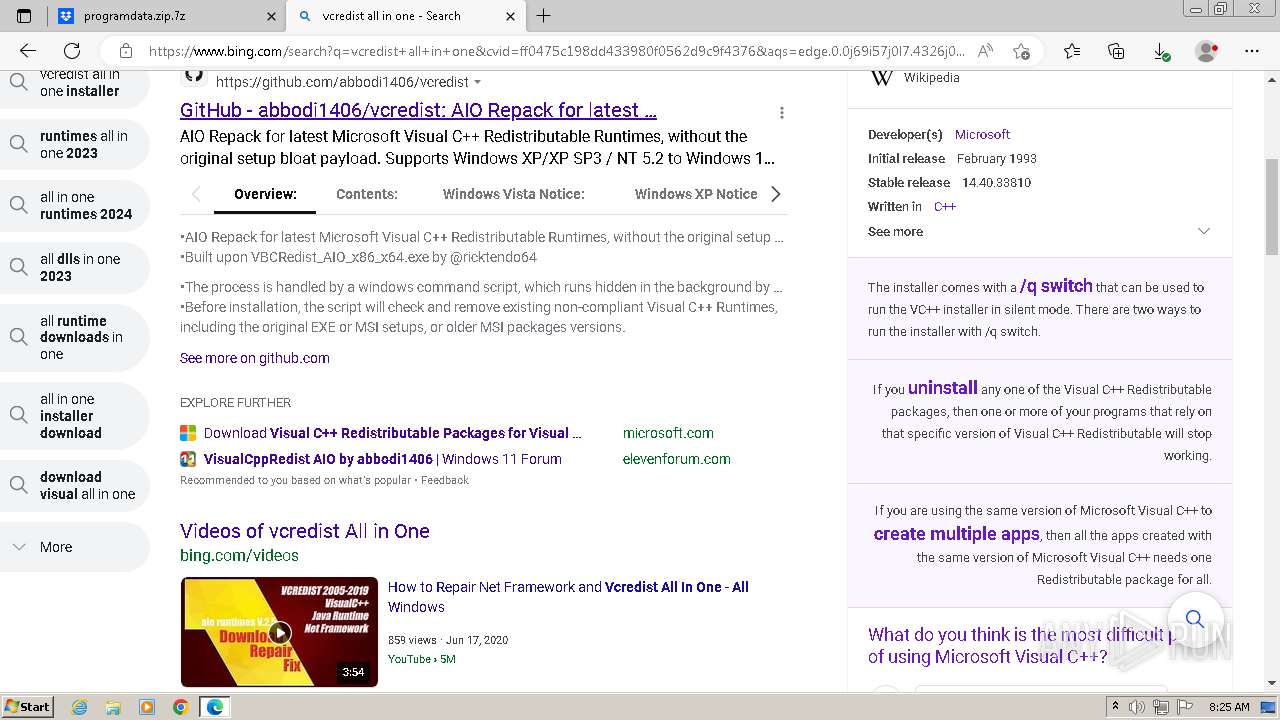Click the address bar URL field

click(556, 51)
